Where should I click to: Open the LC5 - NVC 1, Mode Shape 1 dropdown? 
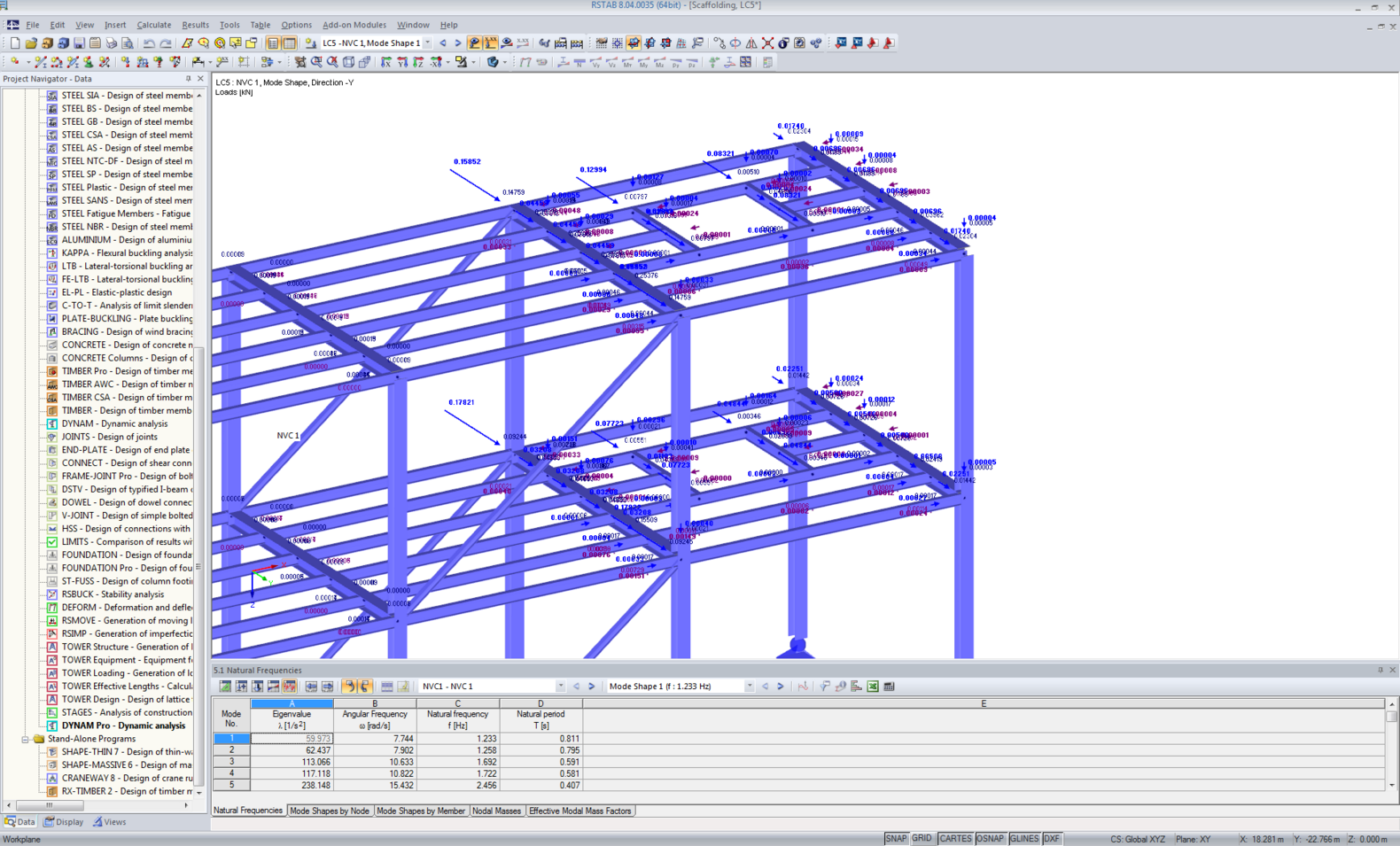[428, 43]
